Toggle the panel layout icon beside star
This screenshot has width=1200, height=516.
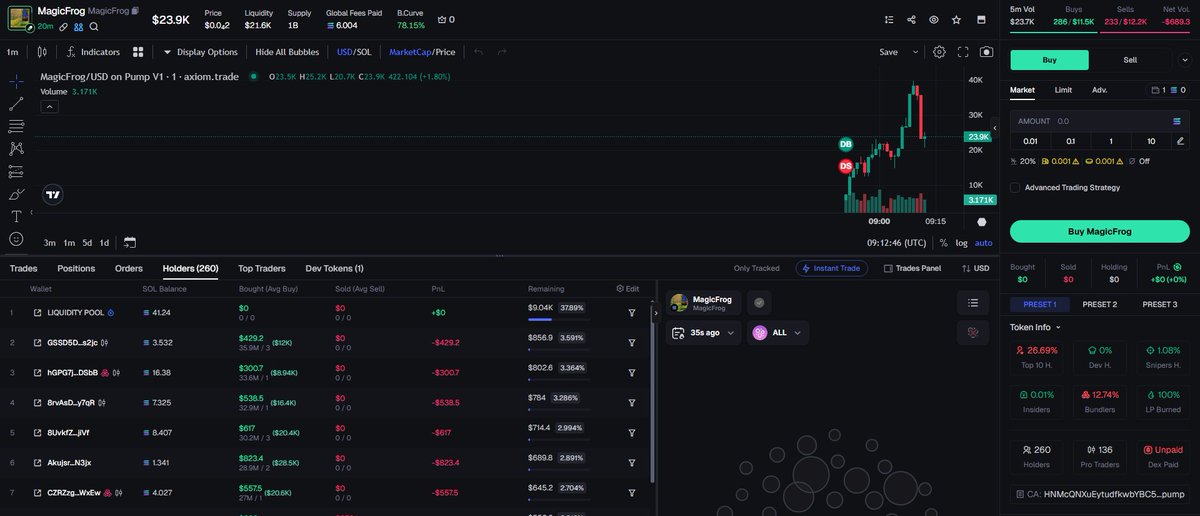979,19
